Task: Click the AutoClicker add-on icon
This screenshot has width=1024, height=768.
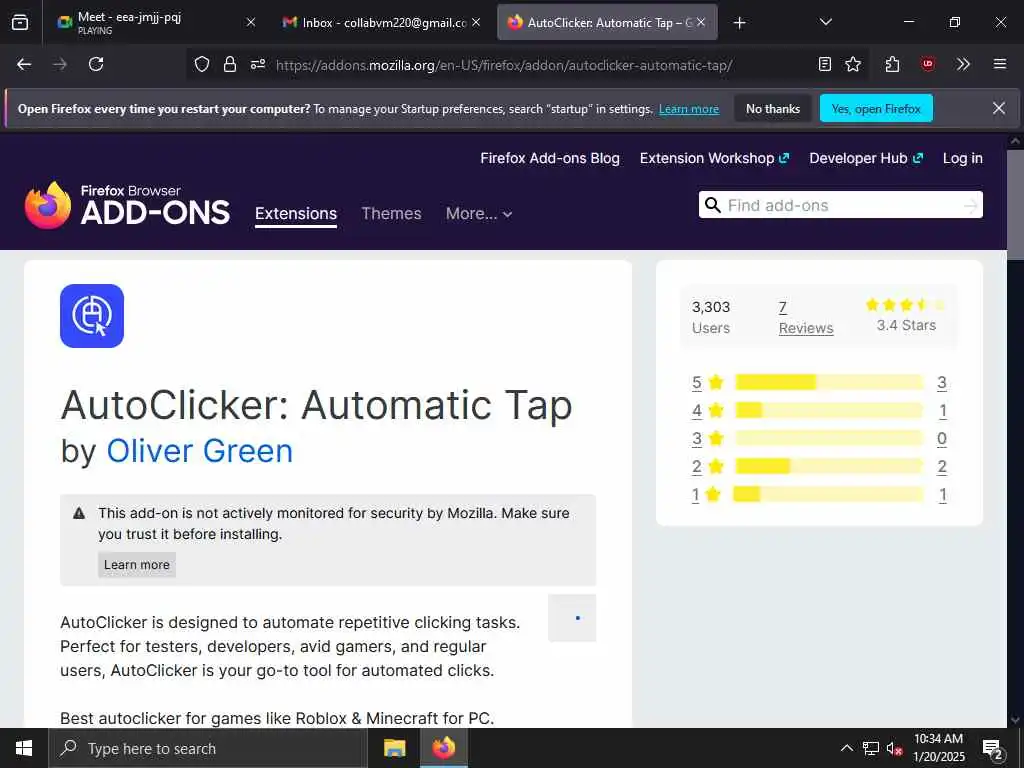Action: pos(92,316)
